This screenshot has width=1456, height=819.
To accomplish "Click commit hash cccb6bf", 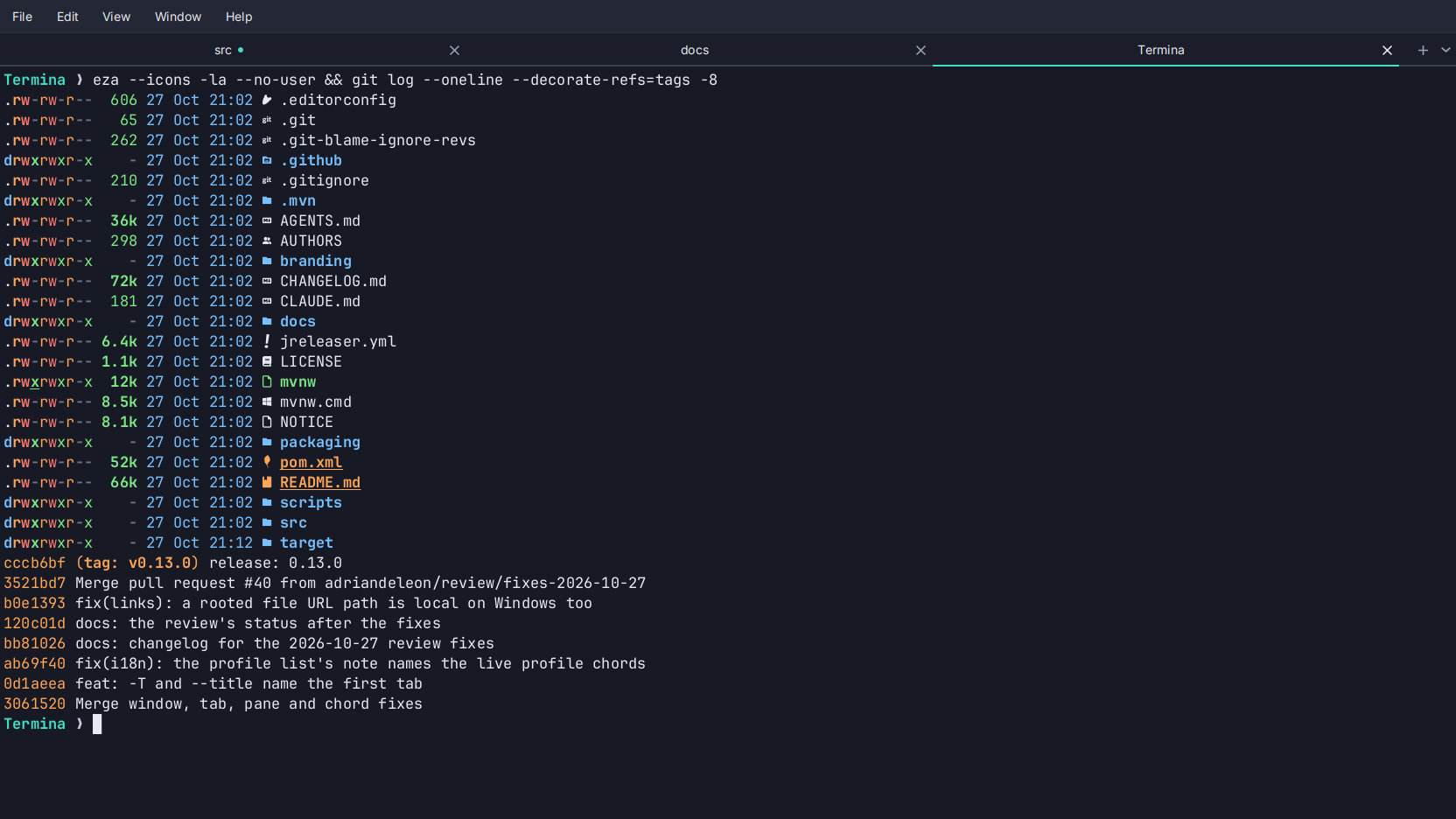I will click(34, 563).
